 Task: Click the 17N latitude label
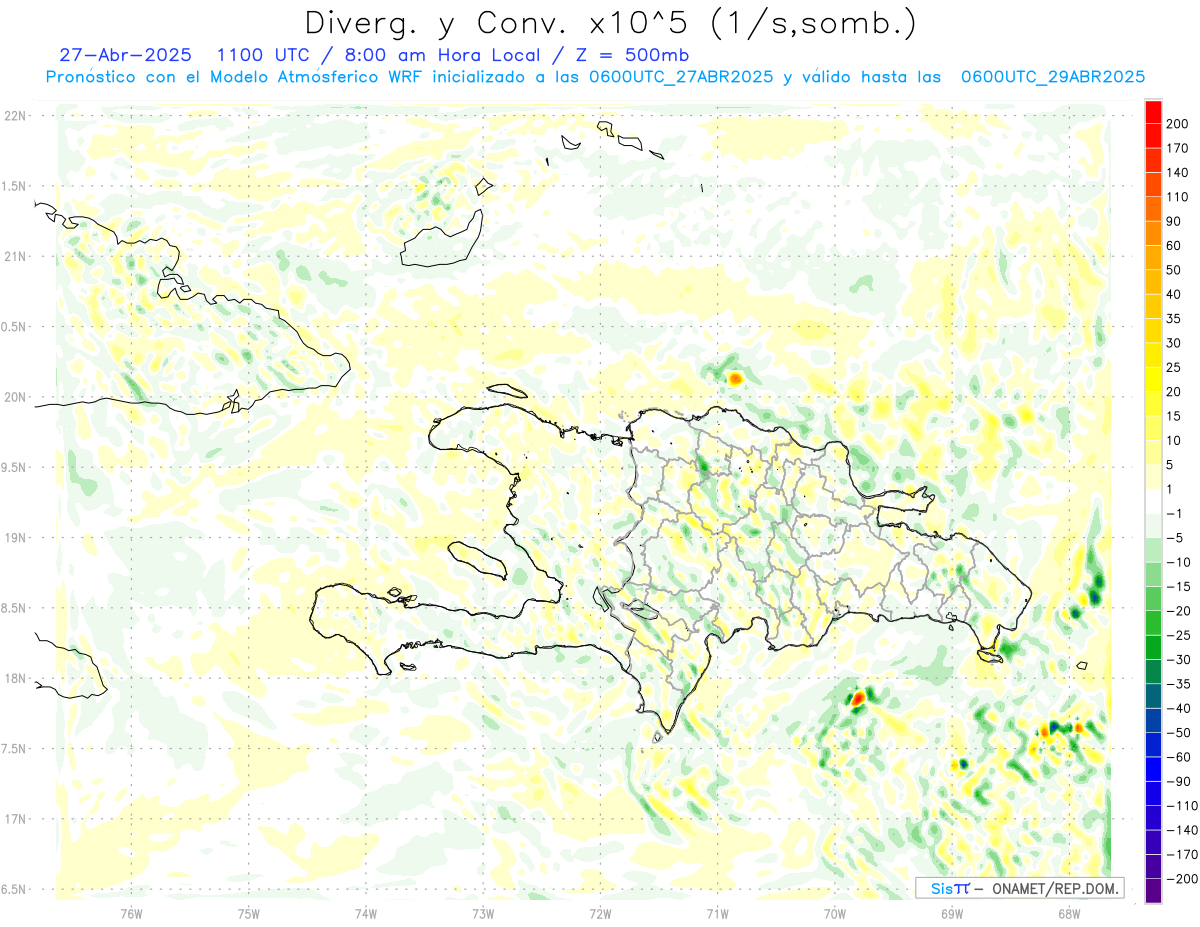(14, 819)
